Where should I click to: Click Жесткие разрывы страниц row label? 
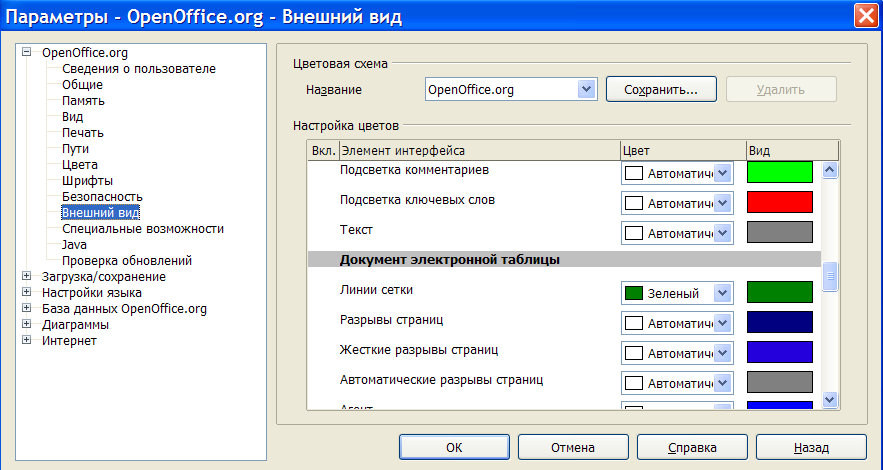point(419,350)
